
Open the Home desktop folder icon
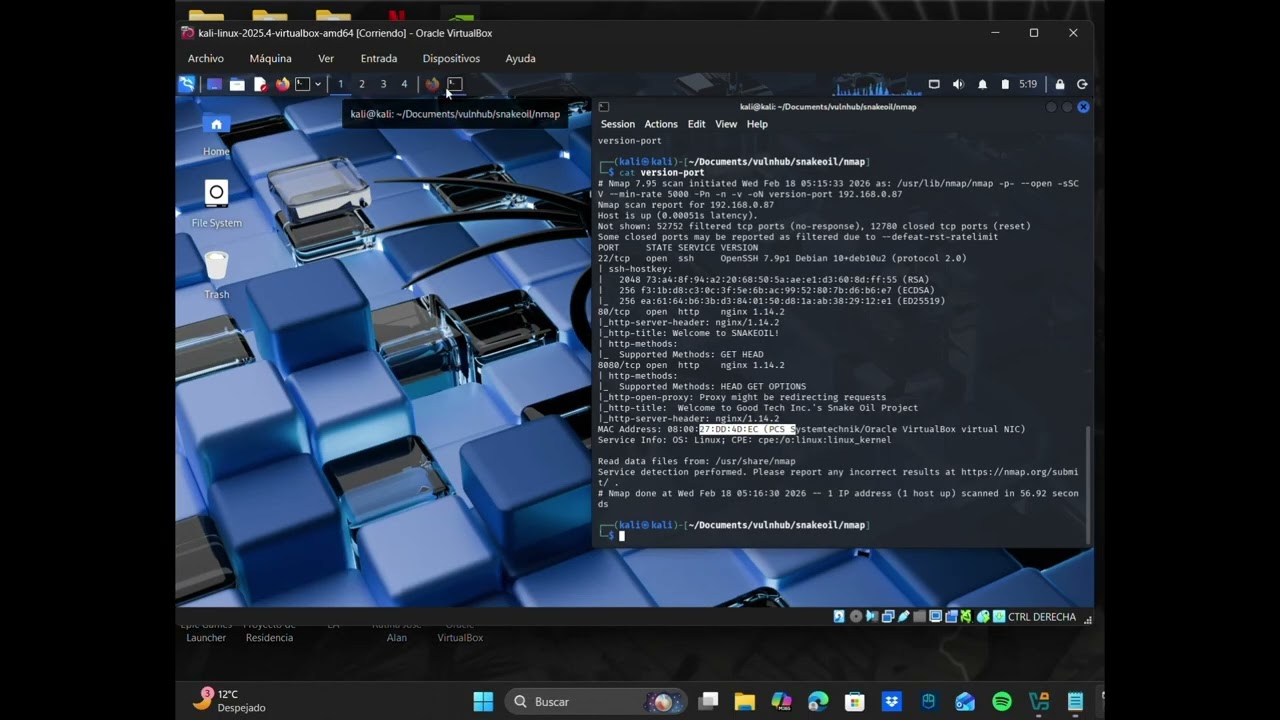[x=216, y=134]
